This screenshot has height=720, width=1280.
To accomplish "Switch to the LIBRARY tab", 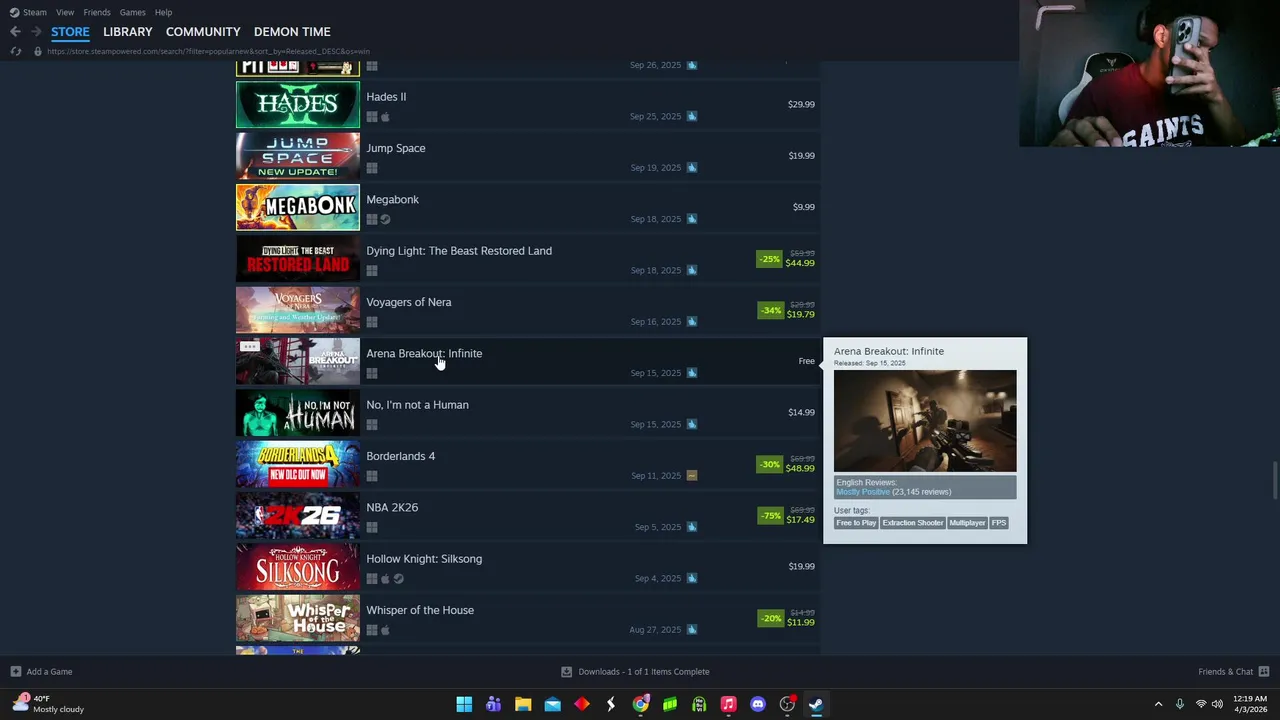I will tap(128, 32).
